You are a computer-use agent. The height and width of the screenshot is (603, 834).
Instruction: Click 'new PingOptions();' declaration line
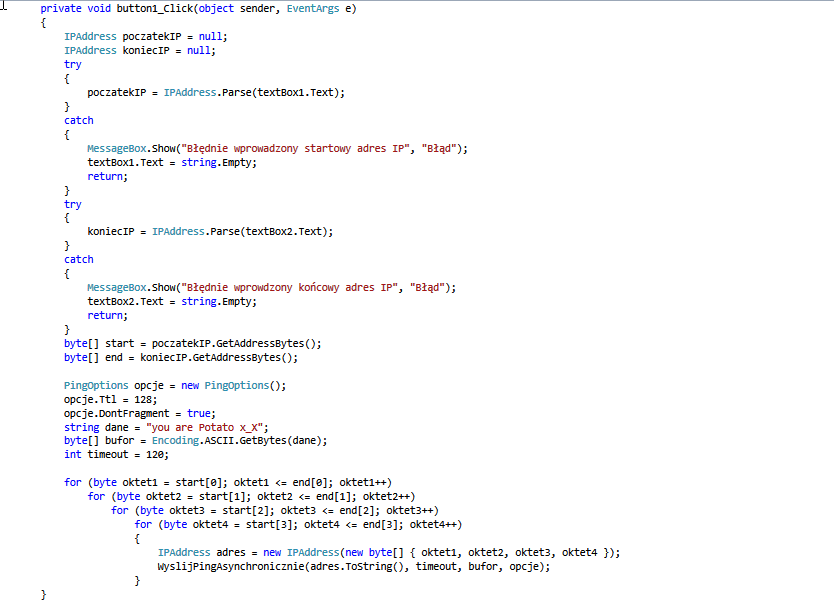click(175, 386)
